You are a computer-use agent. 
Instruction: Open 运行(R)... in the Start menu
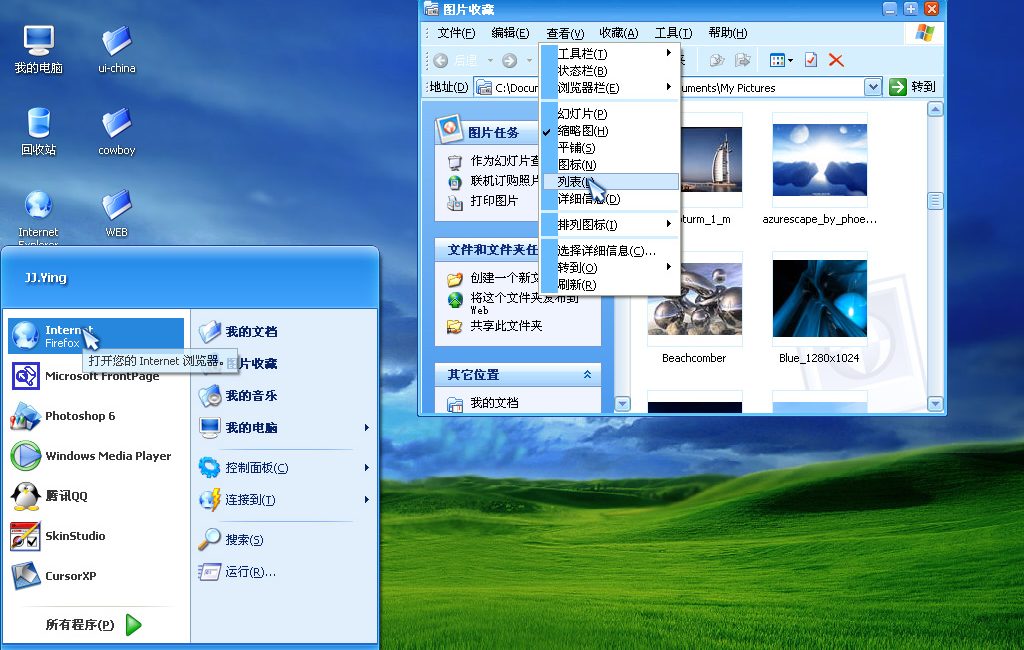(x=238, y=572)
